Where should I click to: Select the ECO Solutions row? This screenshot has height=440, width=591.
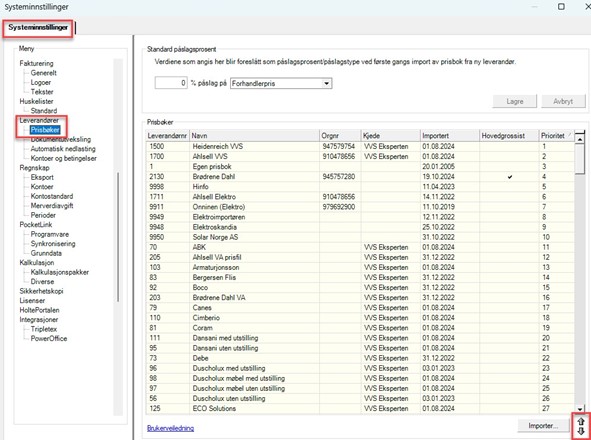tap(360, 408)
